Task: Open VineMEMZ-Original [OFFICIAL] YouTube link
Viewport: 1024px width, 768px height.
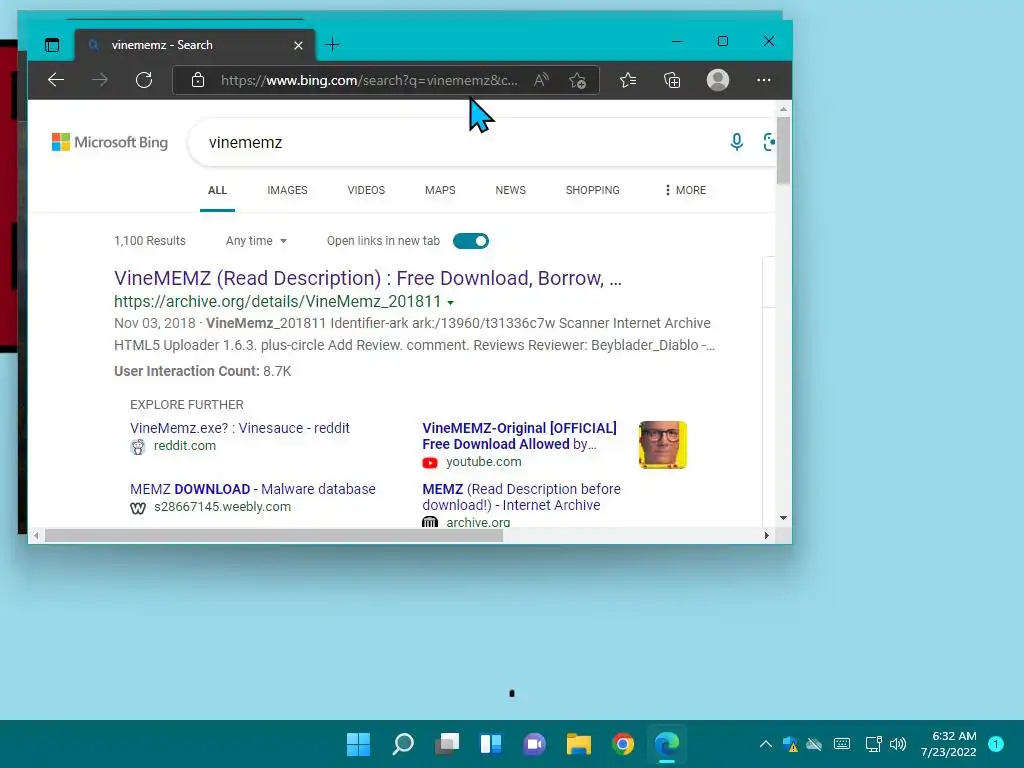Action: 519,436
